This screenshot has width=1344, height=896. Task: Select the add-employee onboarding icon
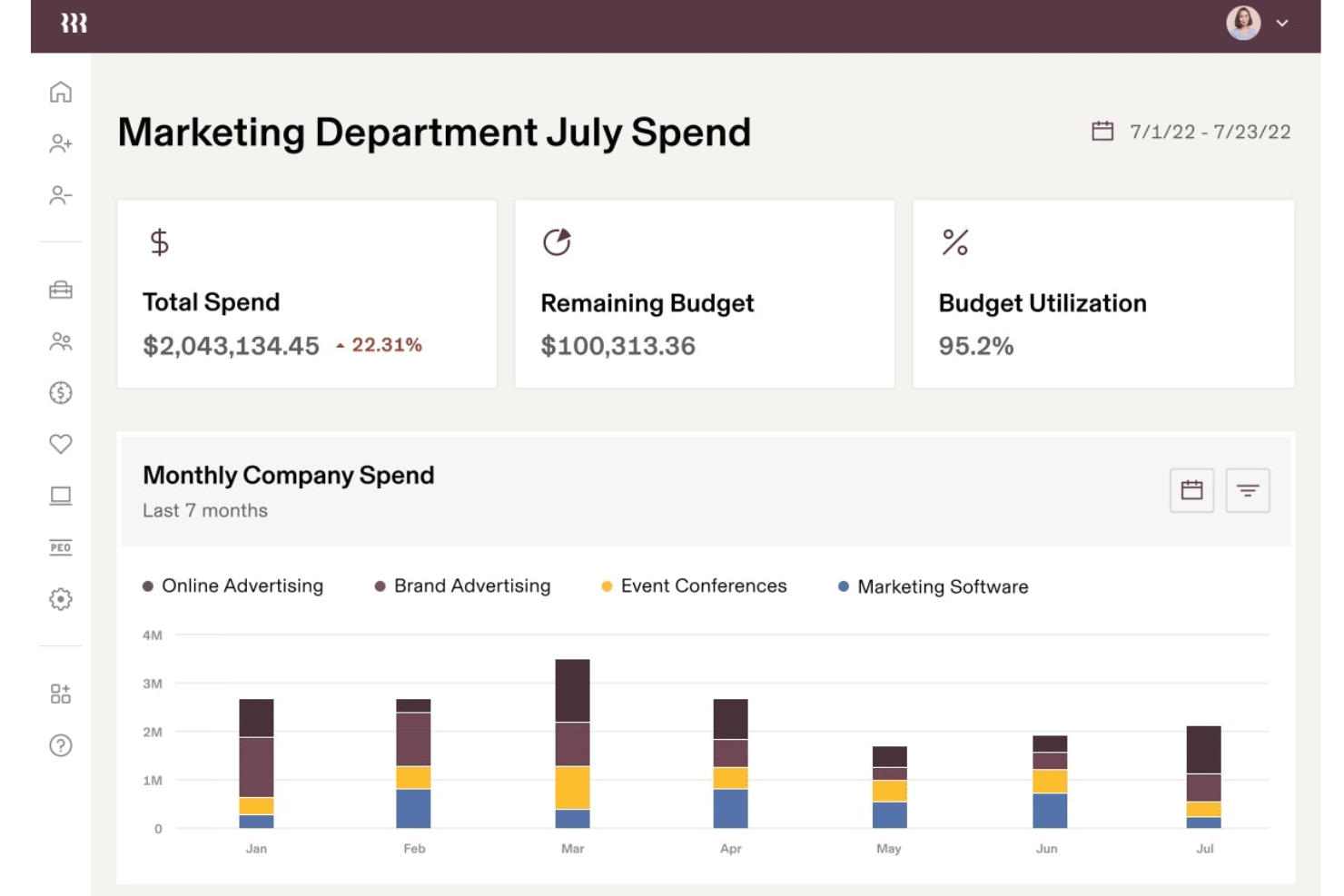tap(60, 144)
